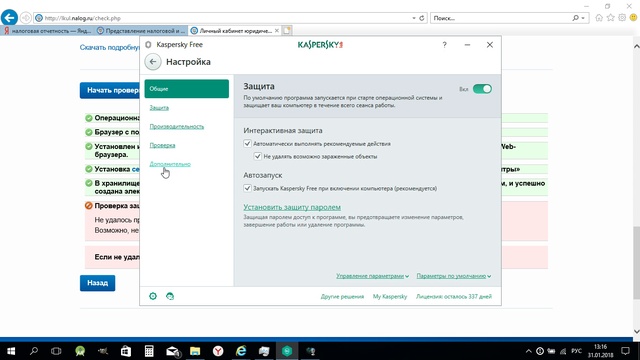The height and width of the screenshot is (360, 640).
Task: Select the 'Общие' settings section
Action: point(187,89)
